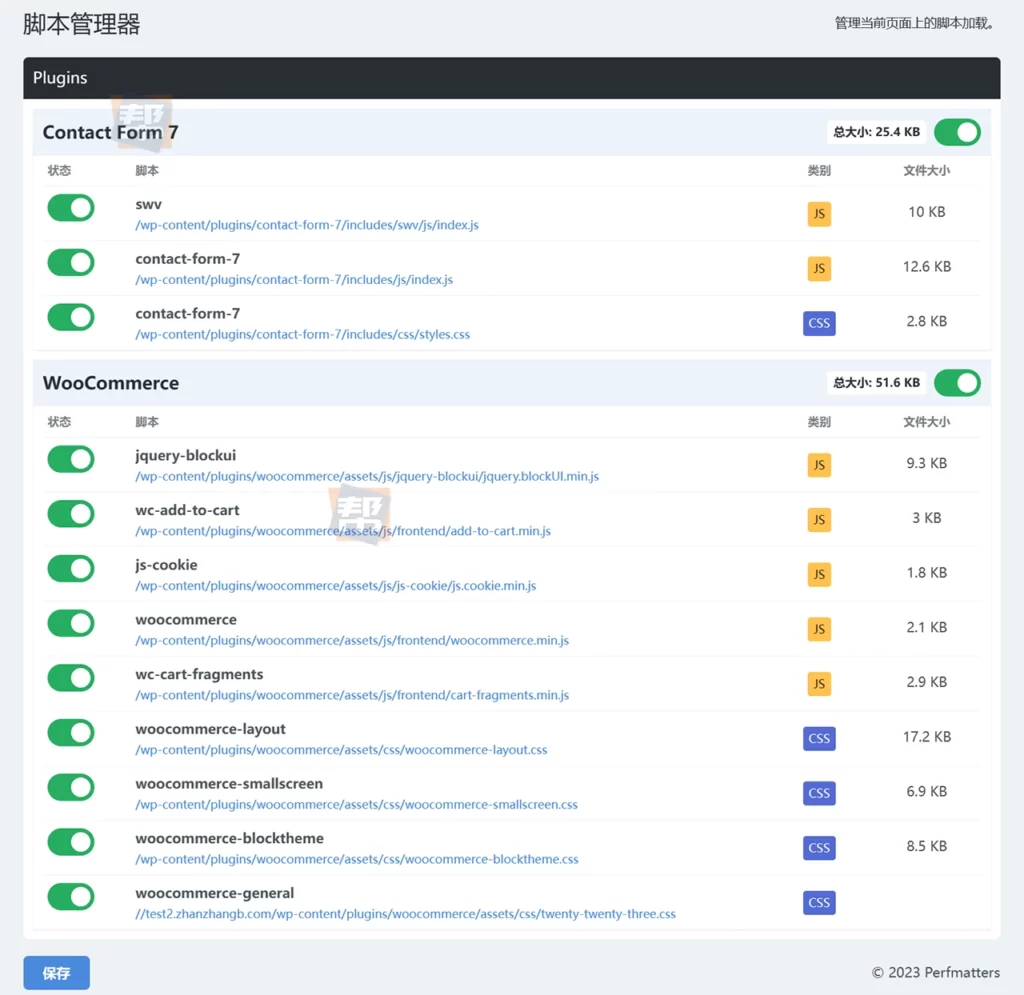Click the wc-cart-fragments script name
The image size is (1024, 995).
[199, 674]
